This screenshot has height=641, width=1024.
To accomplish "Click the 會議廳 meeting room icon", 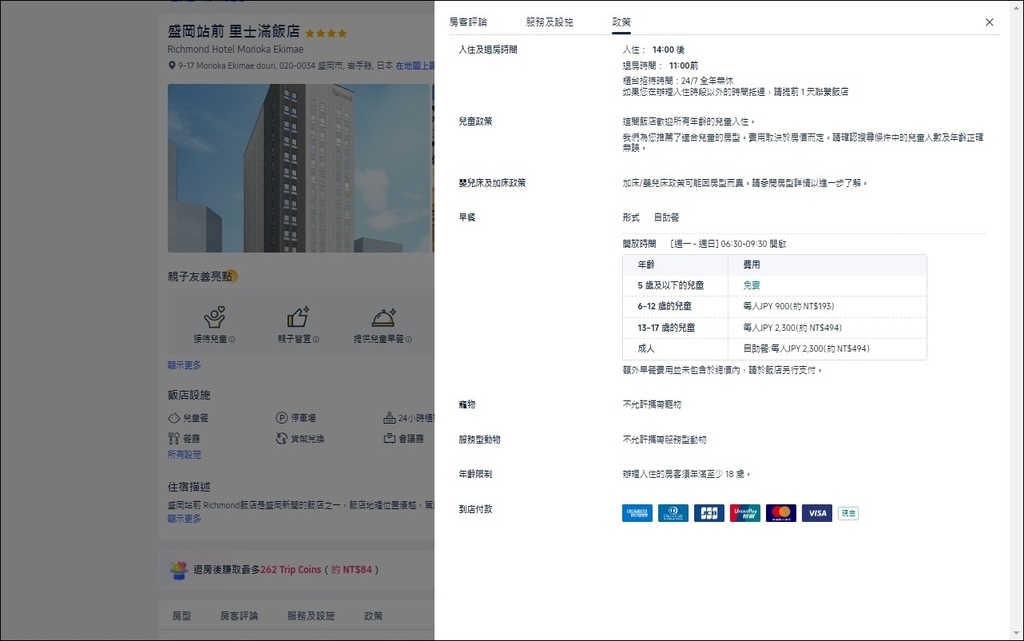I will tap(389, 439).
